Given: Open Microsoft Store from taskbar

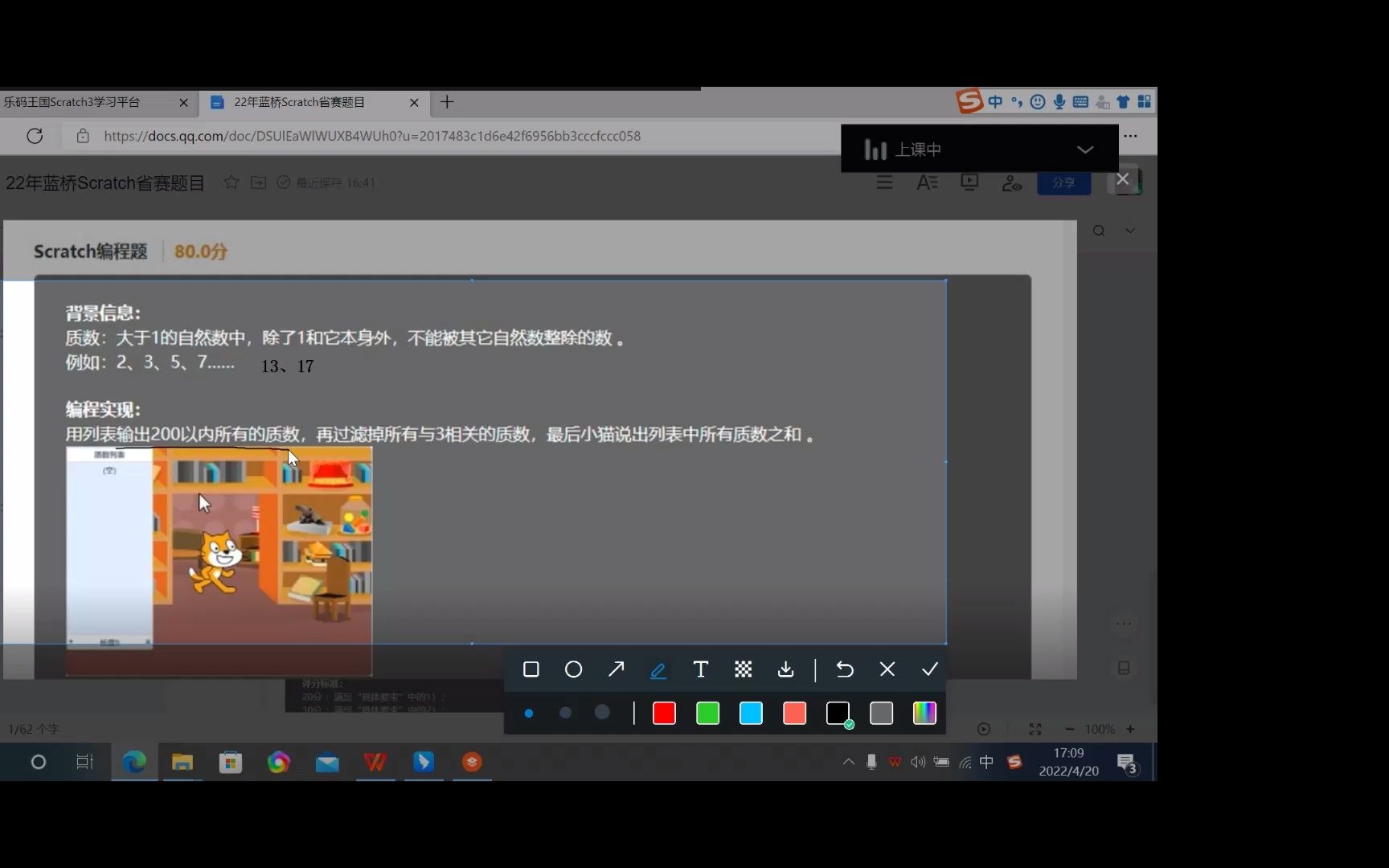Looking at the screenshot, I should tap(231, 762).
